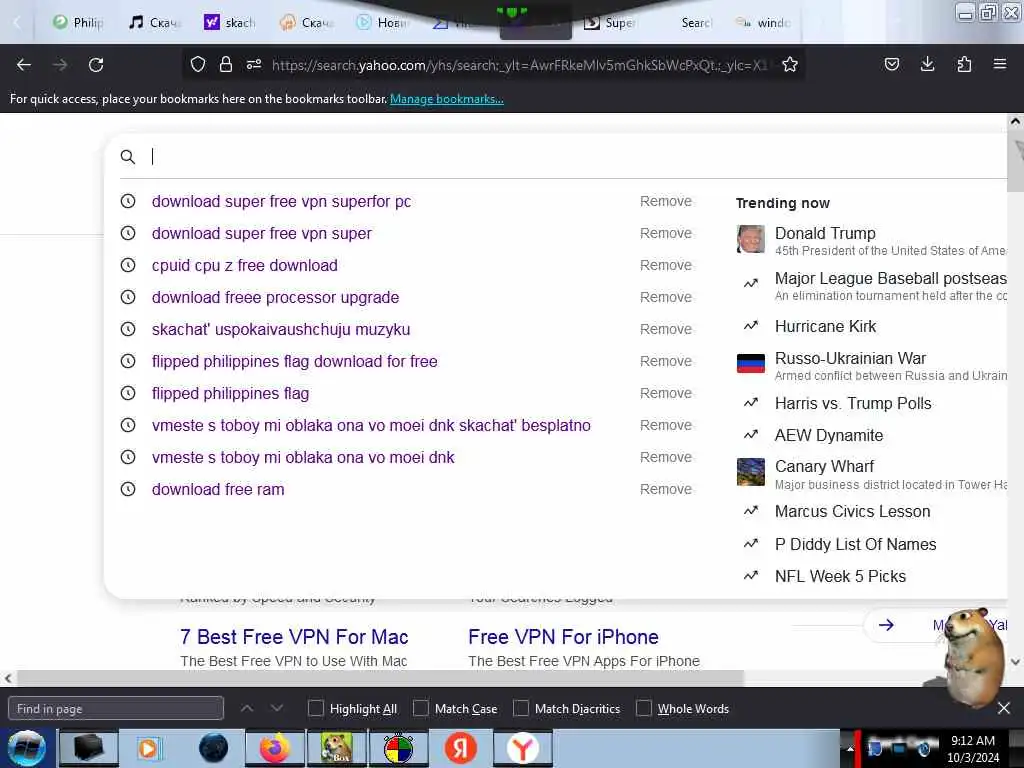1024x768 pixels.
Task: Click the horizontal scrollbar thumb
Action: coord(380,678)
